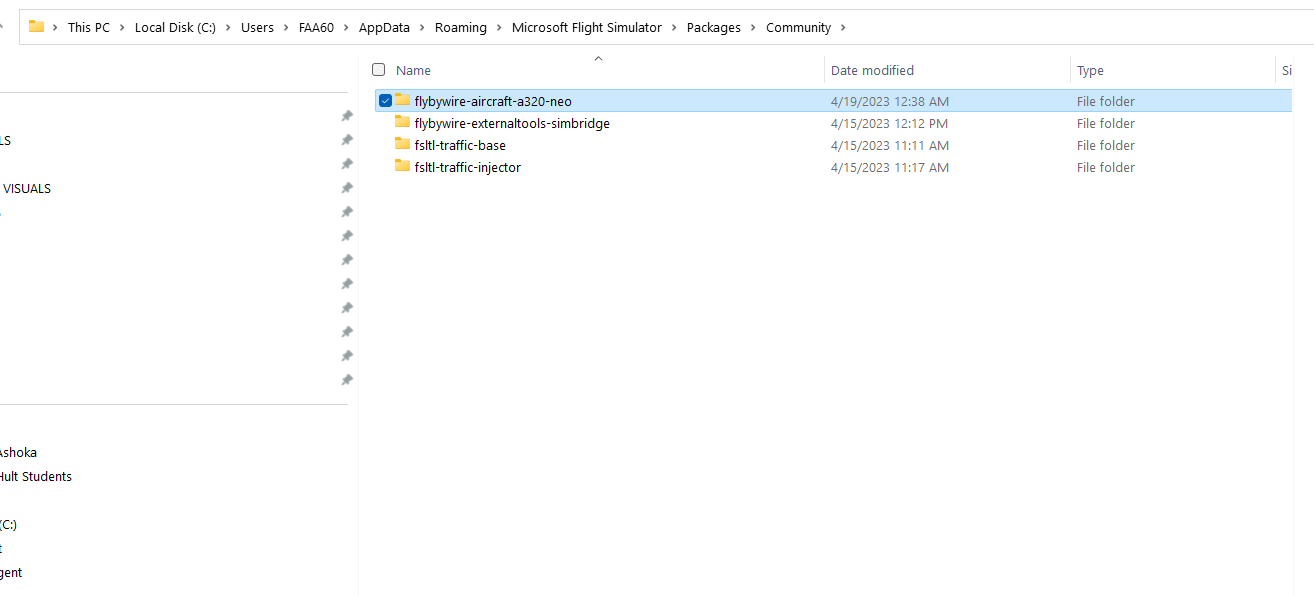Click the date 4/19/2023 12:38 AM
1314x595 pixels.
coord(890,101)
